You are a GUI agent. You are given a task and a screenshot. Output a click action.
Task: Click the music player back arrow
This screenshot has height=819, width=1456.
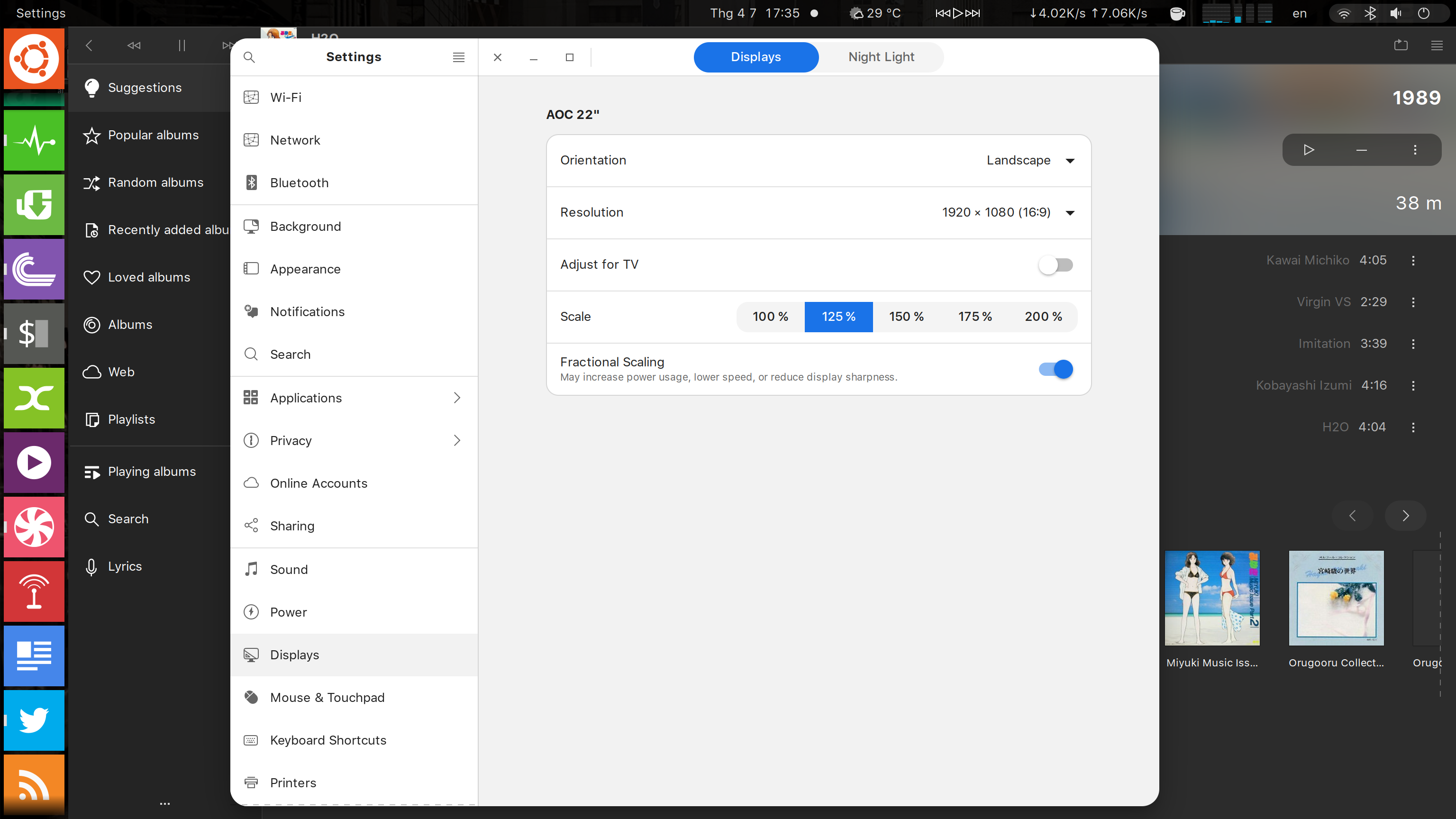89,45
